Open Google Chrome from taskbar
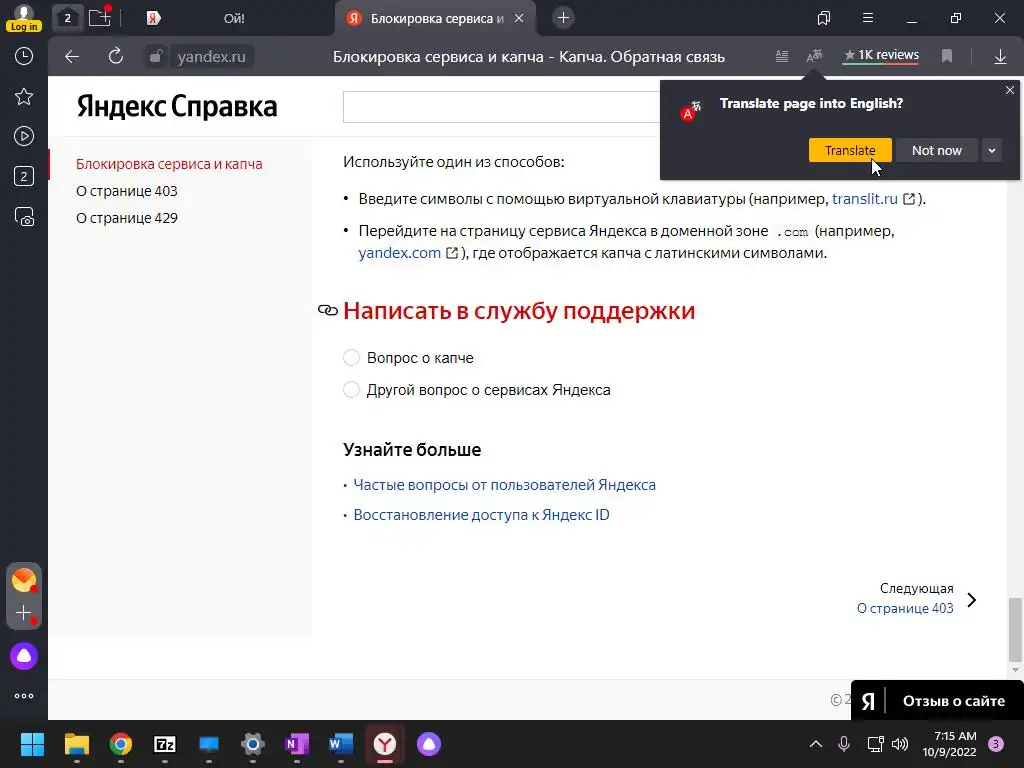Viewport: 1024px width, 768px height. [121, 744]
